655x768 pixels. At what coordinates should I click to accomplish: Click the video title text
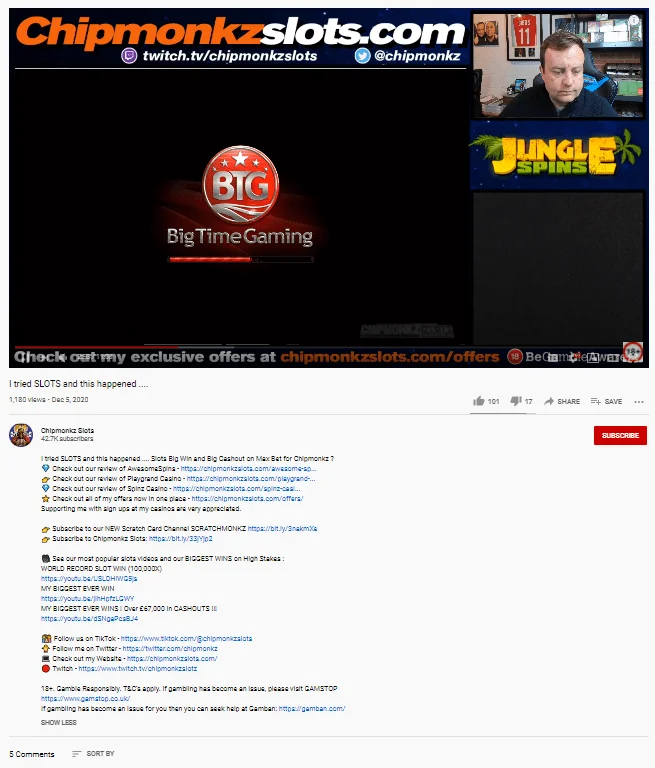(78, 384)
